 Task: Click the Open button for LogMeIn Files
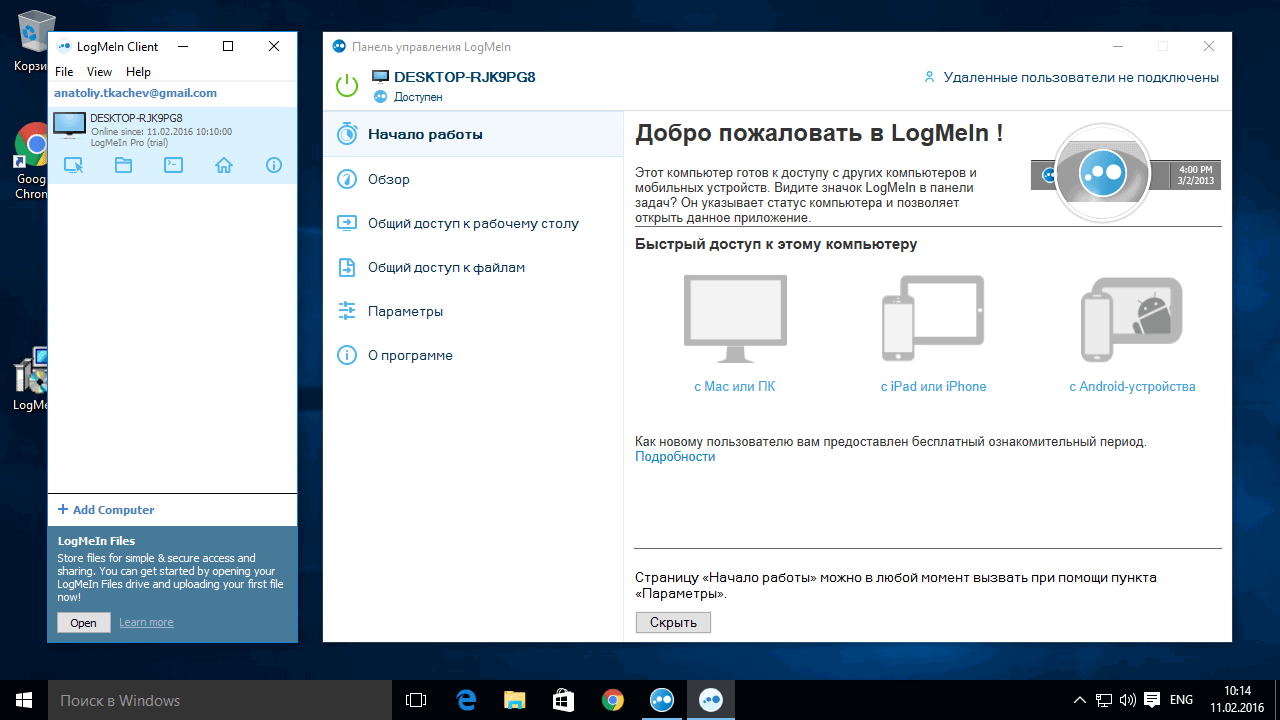(84, 622)
